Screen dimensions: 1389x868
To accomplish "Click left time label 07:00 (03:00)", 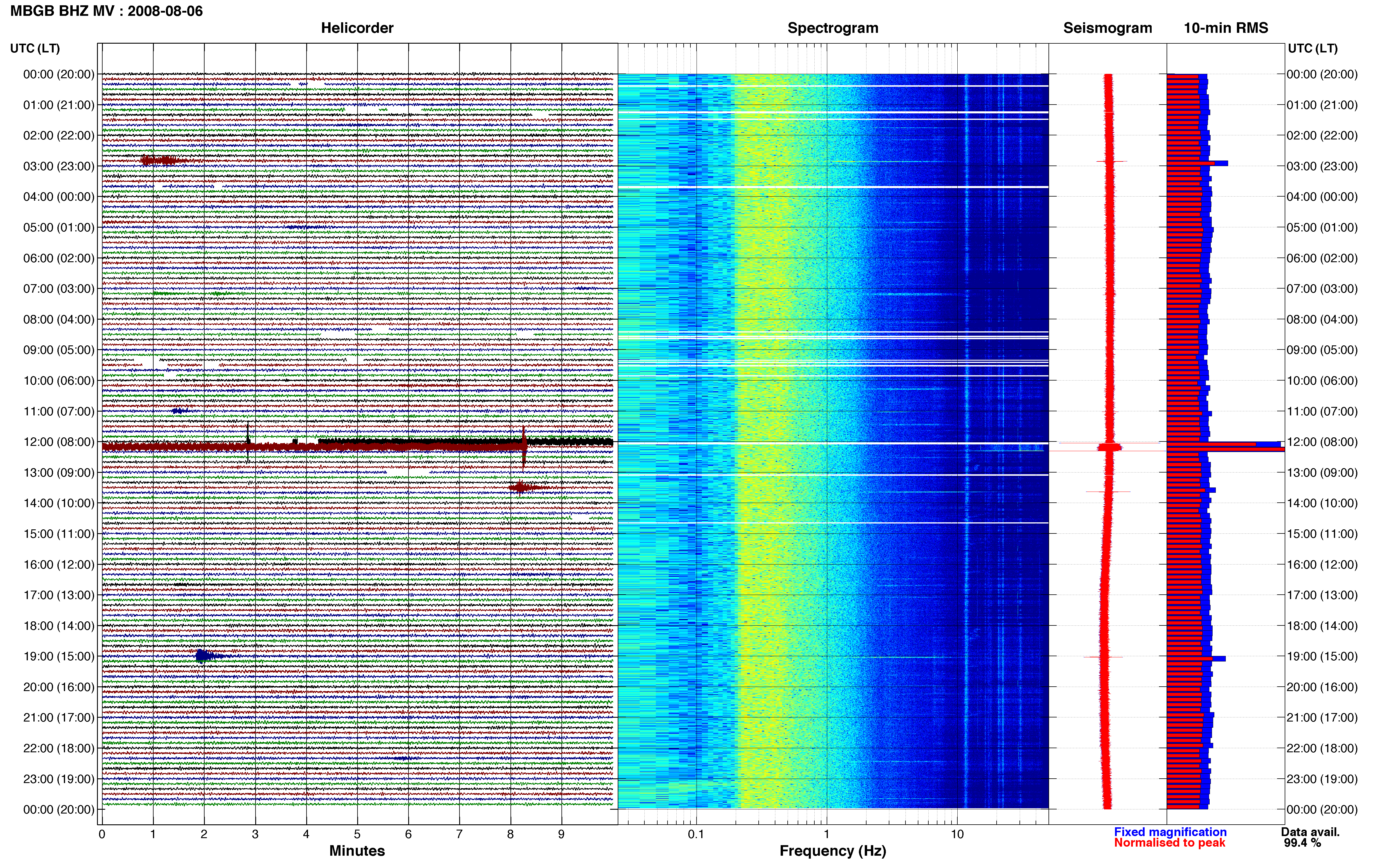I will coord(59,289).
